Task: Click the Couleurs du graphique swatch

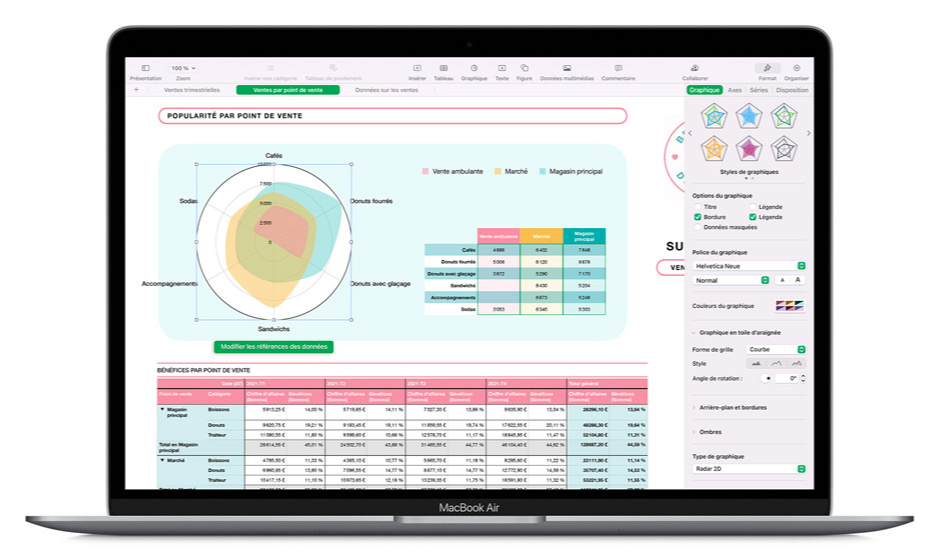Action: tap(790, 306)
